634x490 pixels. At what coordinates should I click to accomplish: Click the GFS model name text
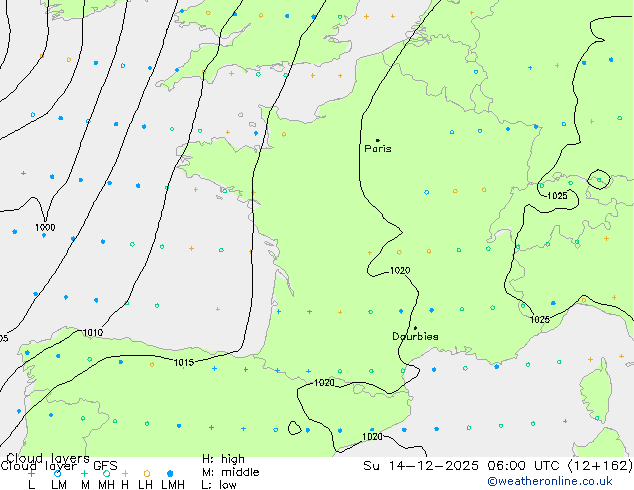point(105,466)
